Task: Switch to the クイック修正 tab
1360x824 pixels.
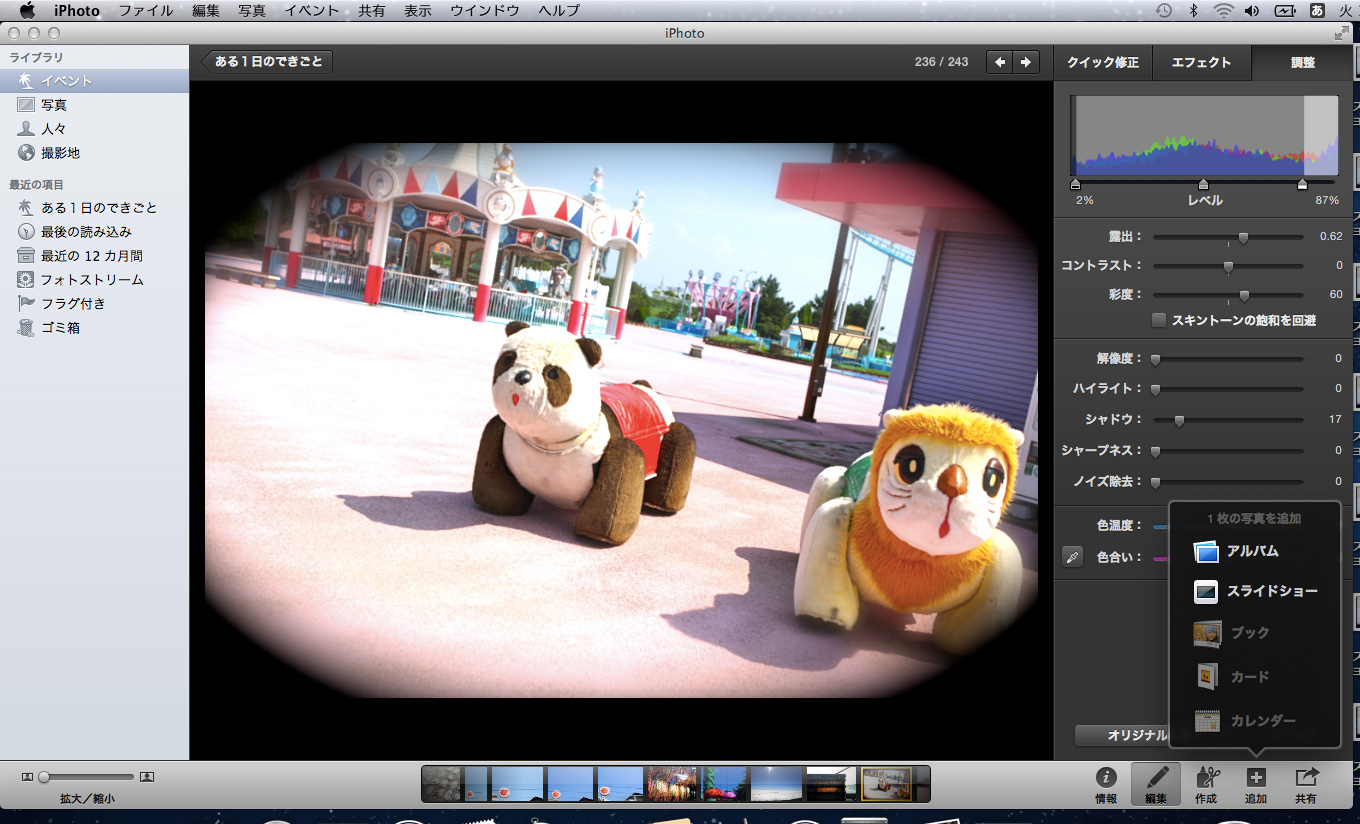Action: [1103, 62]
